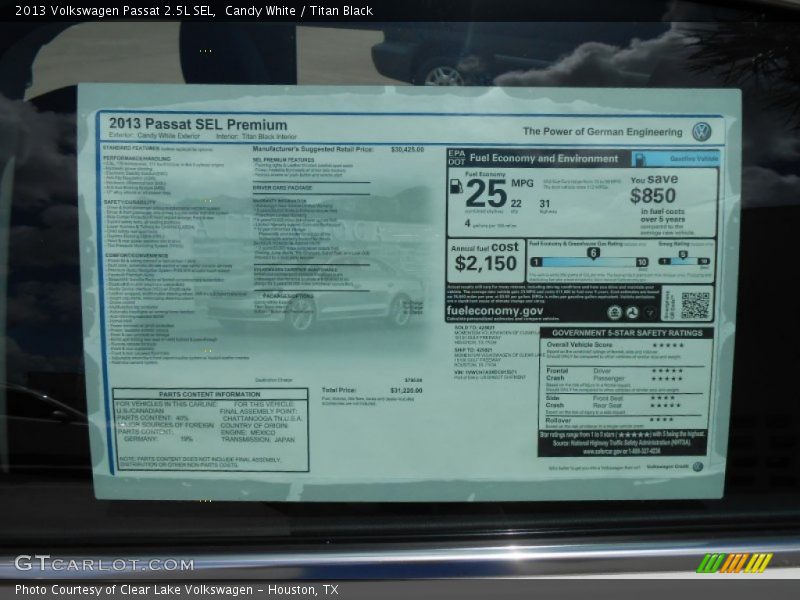The image size is (800, 600).
Task: Toggle the Frontal Crash Driver five-star rating
Action: coord(668,371)
